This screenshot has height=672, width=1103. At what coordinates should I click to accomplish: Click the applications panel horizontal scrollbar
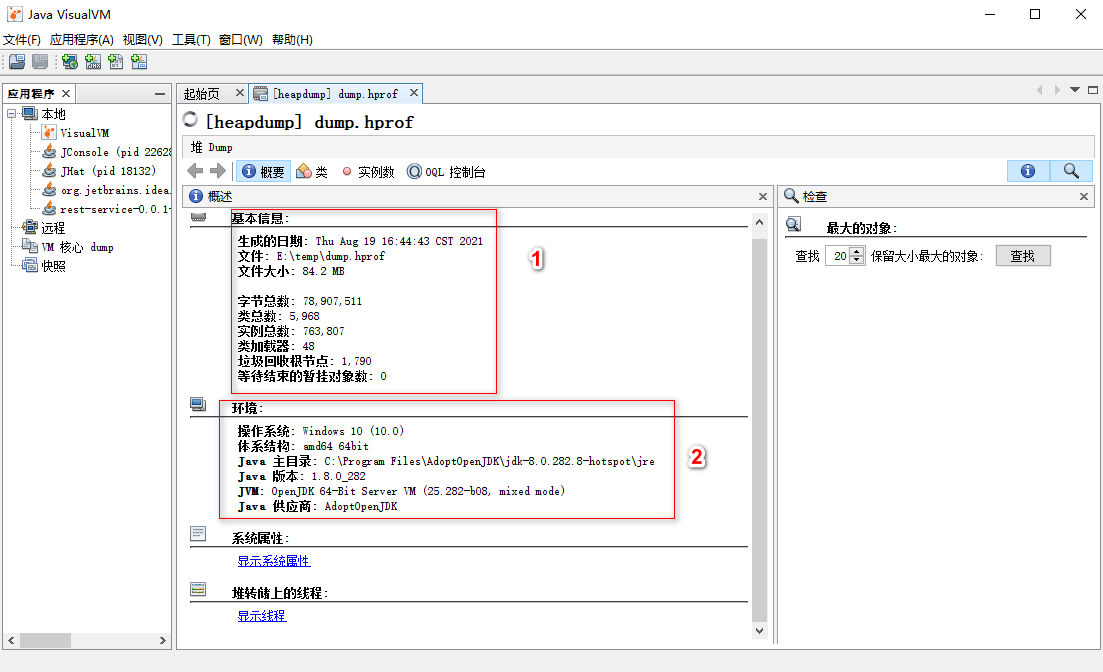point(46,640)
